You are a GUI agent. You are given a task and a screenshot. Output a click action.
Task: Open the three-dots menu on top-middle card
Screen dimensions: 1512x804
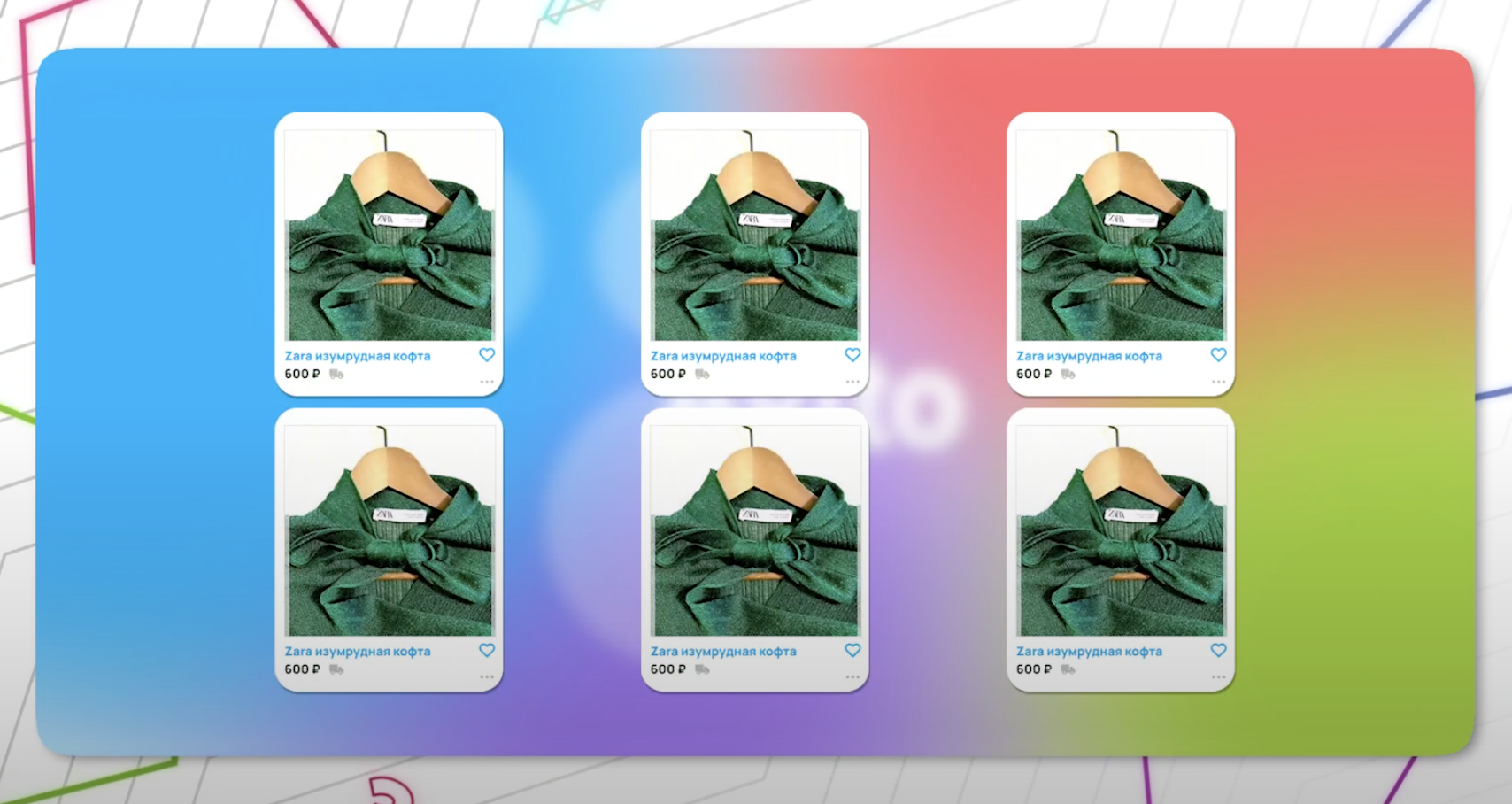pyautogui.click(x=852, y=382)
